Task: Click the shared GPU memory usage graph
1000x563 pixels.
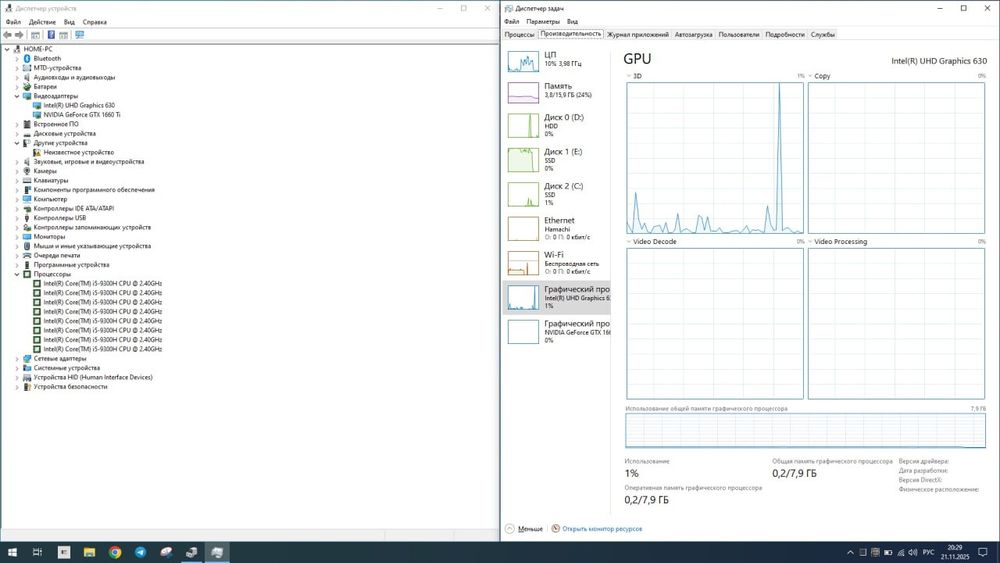Action: point(805,430)
